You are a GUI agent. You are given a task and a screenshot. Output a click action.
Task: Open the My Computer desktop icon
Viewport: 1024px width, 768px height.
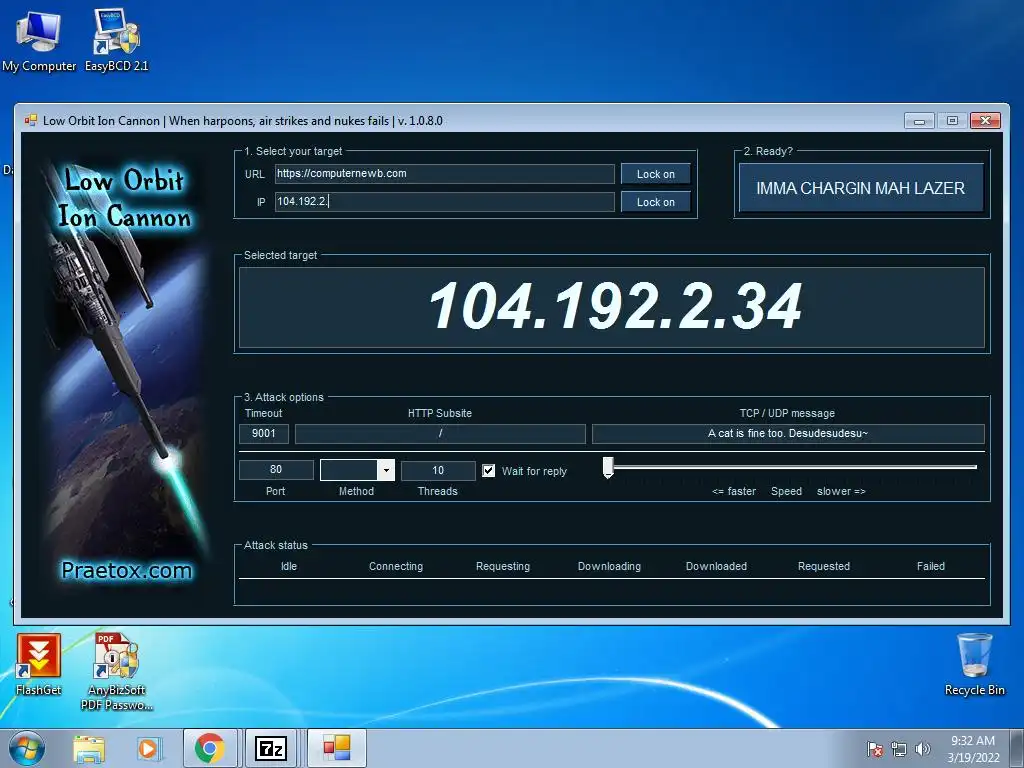click(x=39, y=39)
